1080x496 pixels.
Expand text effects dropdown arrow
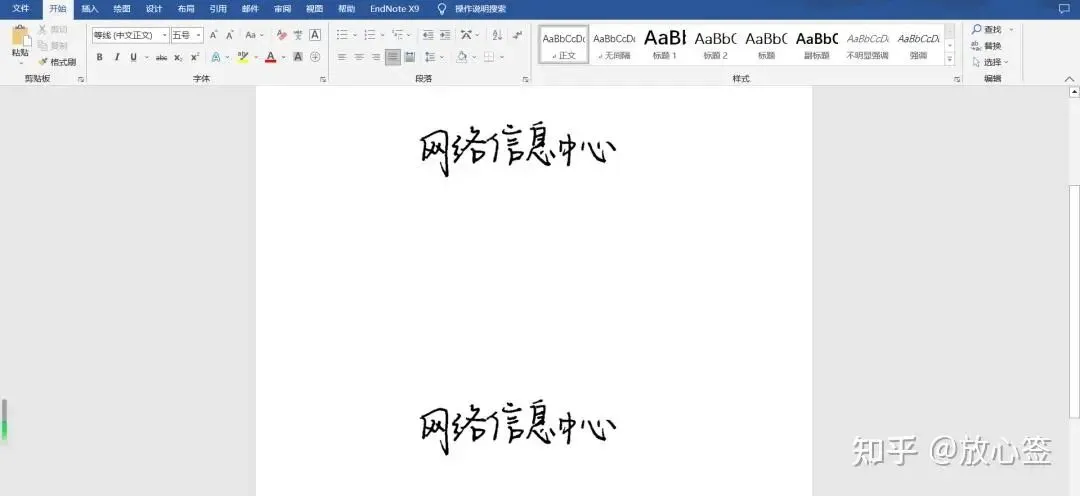point(227,57)
